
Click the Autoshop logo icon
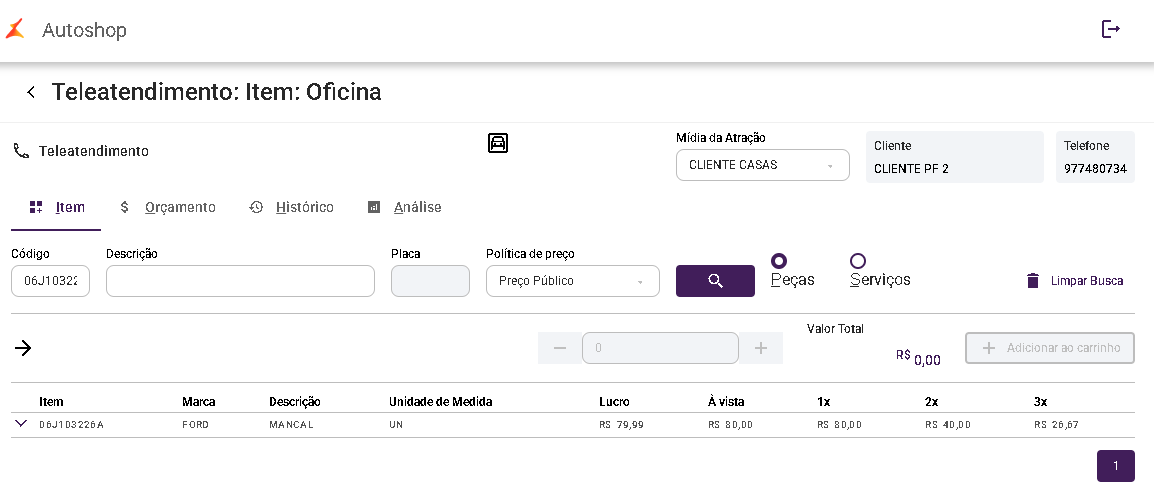pos(15,29)
